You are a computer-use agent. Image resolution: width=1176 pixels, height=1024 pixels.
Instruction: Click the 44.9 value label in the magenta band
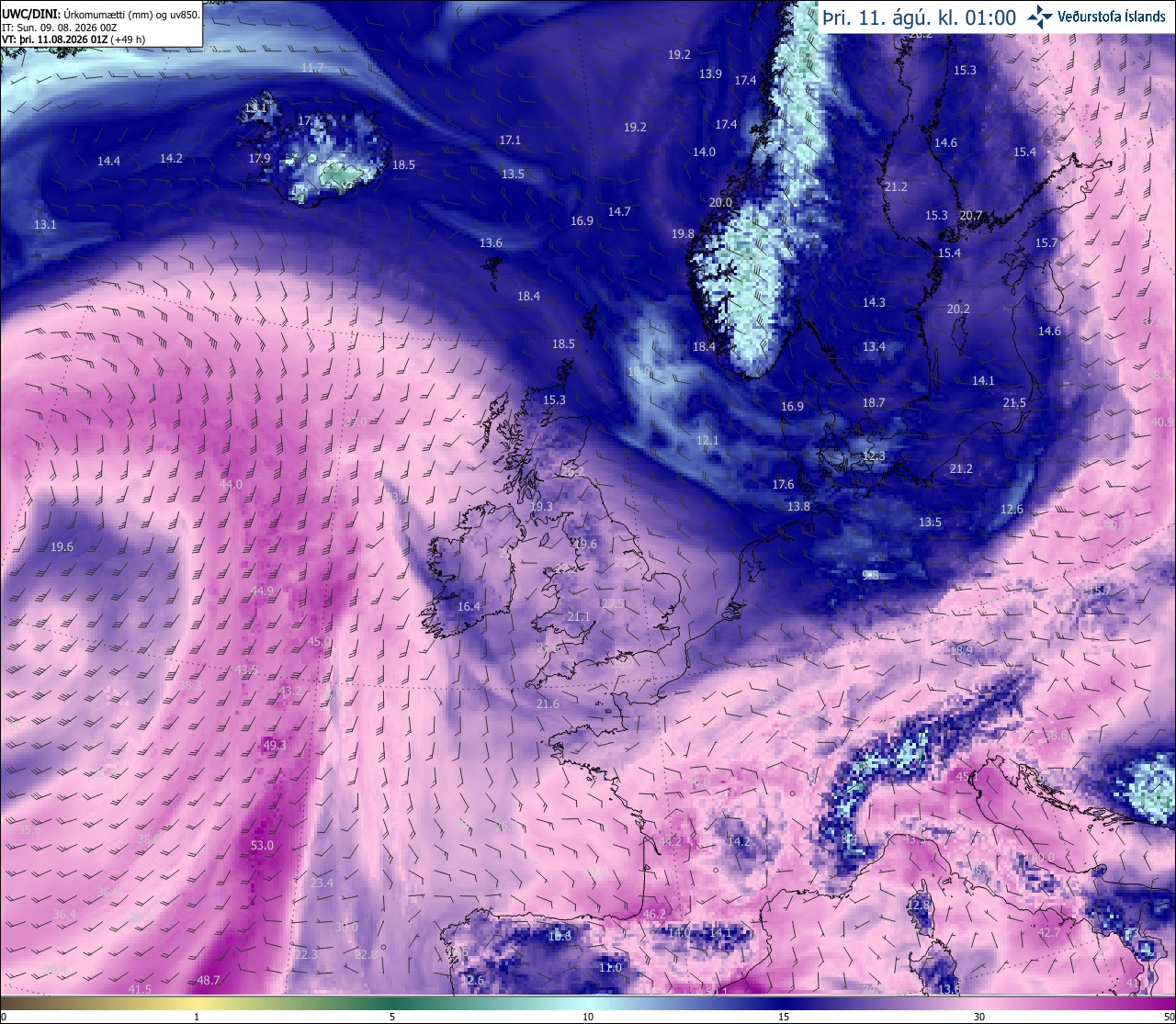click(x=262, y=591)
